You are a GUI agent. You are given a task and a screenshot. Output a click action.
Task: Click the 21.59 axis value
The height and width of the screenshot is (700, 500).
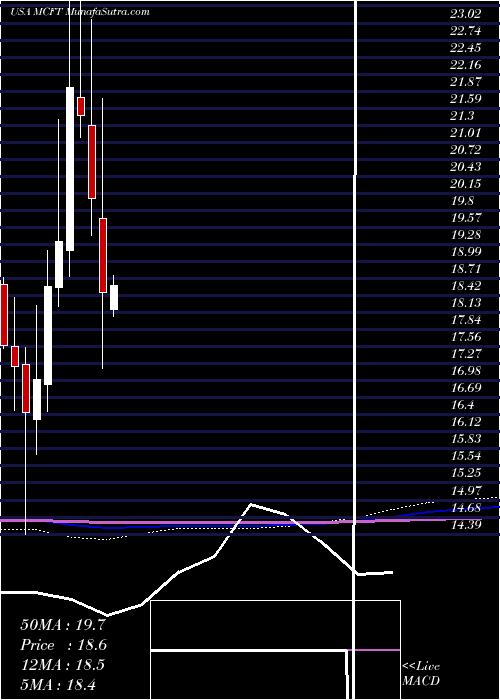(466, 99)
